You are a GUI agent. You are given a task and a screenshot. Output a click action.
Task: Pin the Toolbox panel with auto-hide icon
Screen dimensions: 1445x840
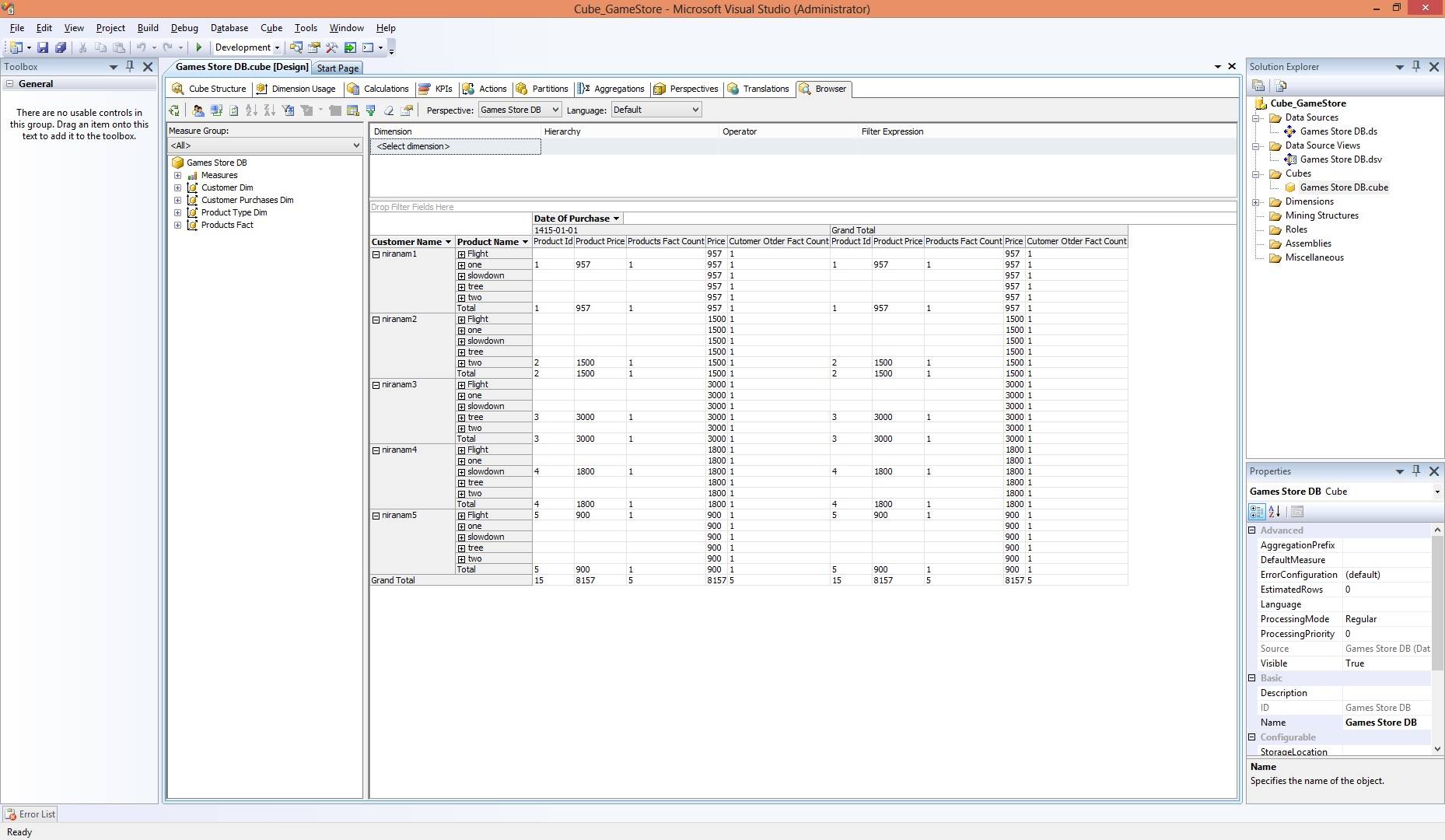(x=130, y=67)
